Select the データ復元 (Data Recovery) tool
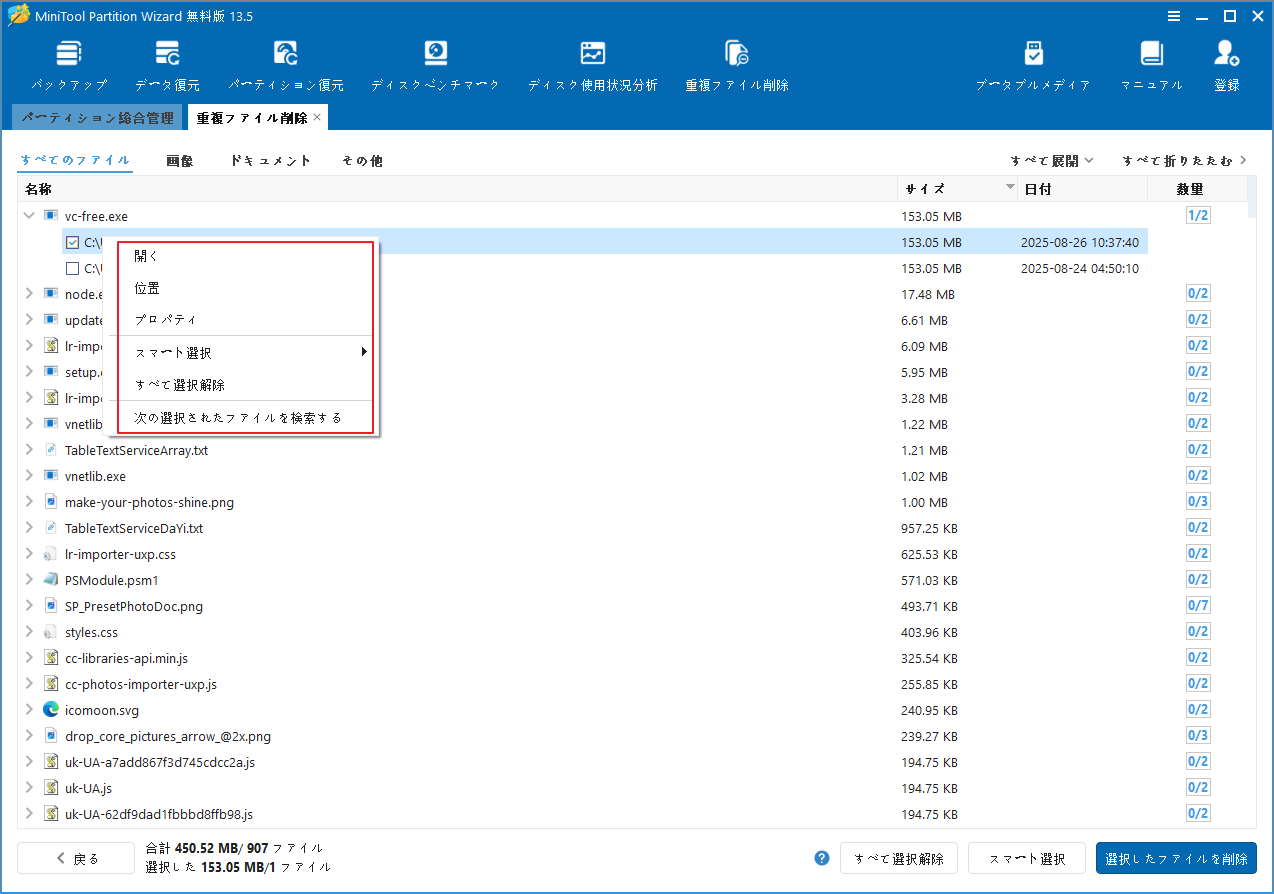This screenshot has width=1274, height=894. (x=166, y=62)
